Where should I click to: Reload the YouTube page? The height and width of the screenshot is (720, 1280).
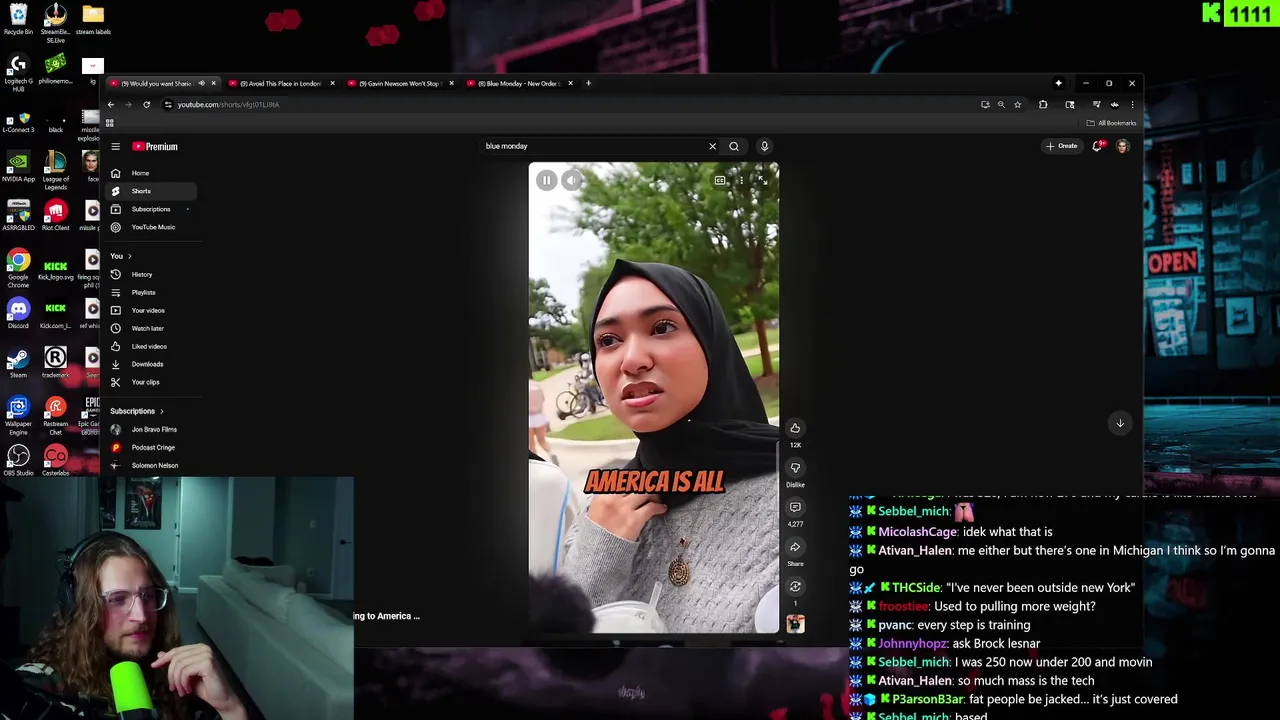coord(146,104)
